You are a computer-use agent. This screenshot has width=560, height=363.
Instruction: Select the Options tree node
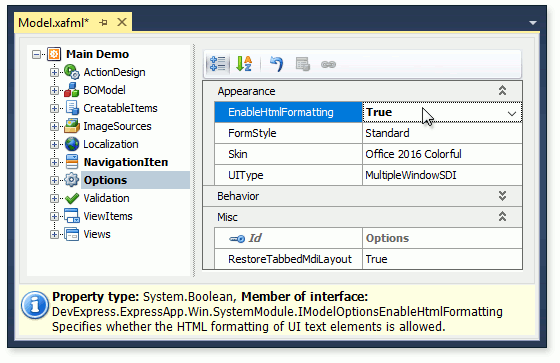click(105, 180)
